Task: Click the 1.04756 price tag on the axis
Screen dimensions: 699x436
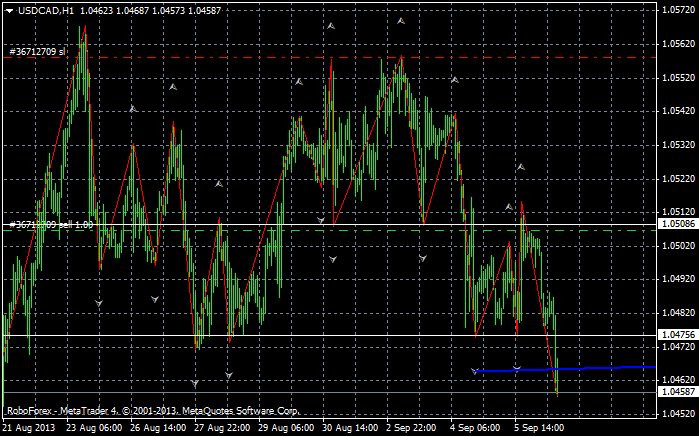Action: [678, 335]
